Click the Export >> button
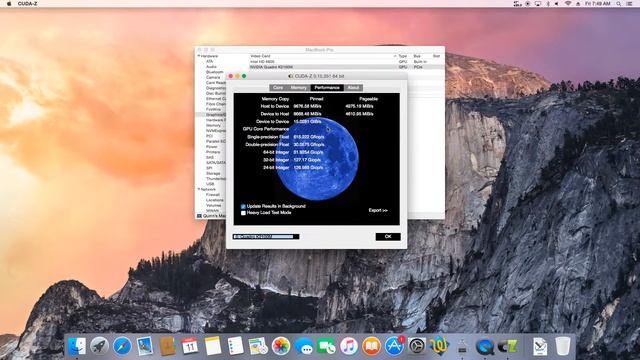Viewport: 640px width, 360px height. tap(378, 211)
